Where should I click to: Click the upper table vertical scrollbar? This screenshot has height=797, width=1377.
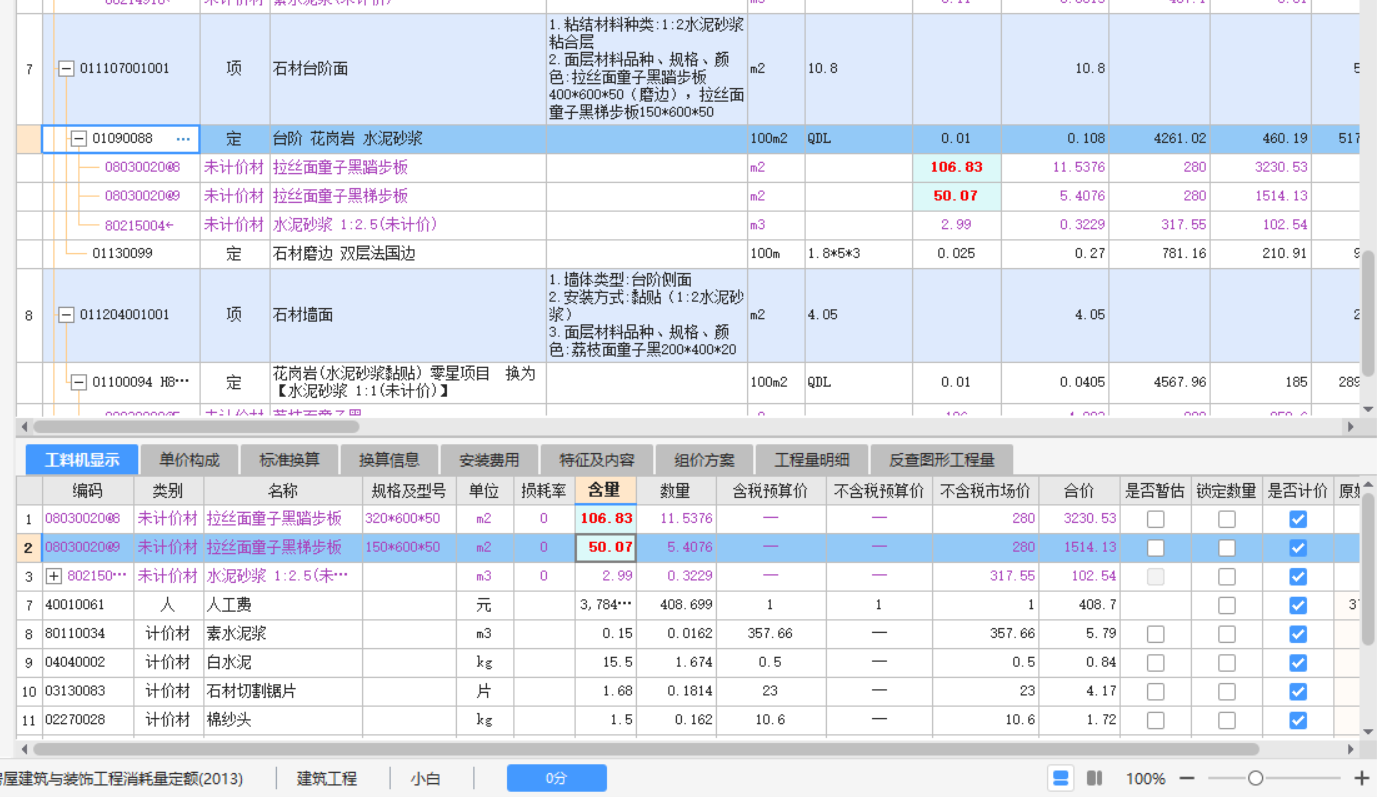click(x=1368, y=312)
